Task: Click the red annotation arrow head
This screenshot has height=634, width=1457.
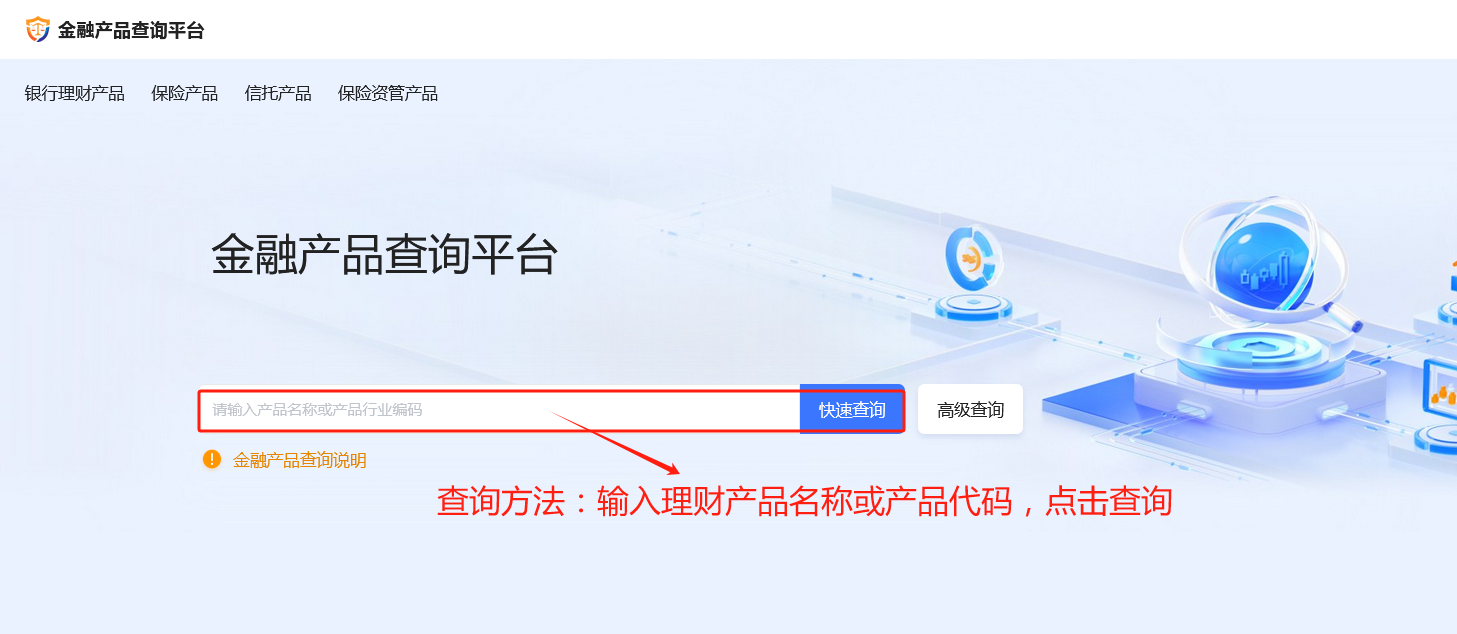Action: click(x=670, y=467)
